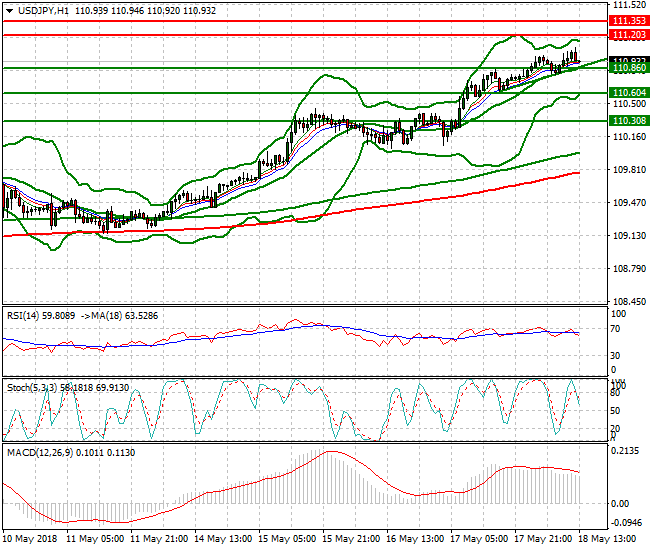Click the 109.130 price scale value
This screenshot has width=650, height=550.
click(x=629, y=235)
